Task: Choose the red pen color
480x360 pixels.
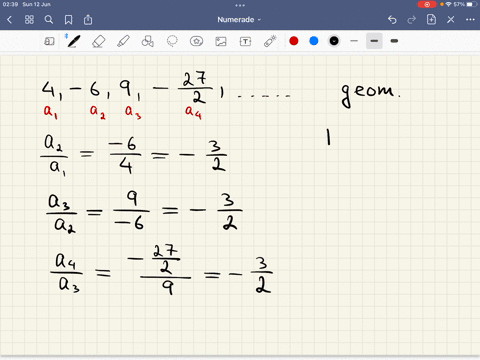Action: (x=294, y=41)
